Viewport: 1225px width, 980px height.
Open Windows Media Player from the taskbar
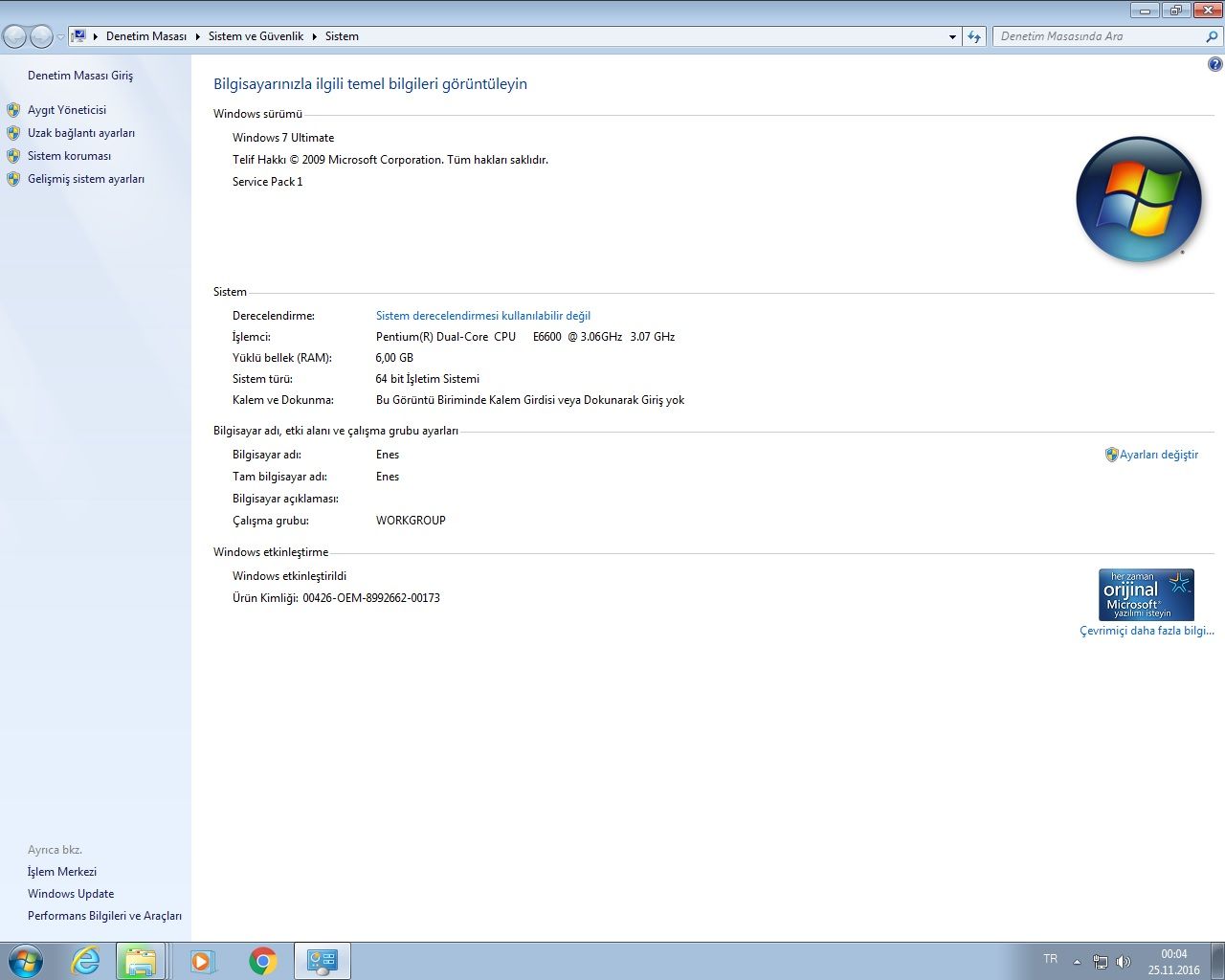point(203,961)
